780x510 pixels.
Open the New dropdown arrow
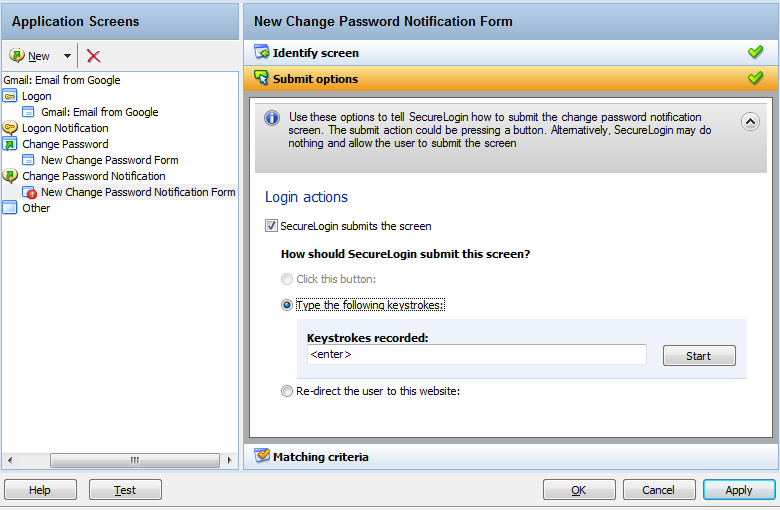pos(67,56)
